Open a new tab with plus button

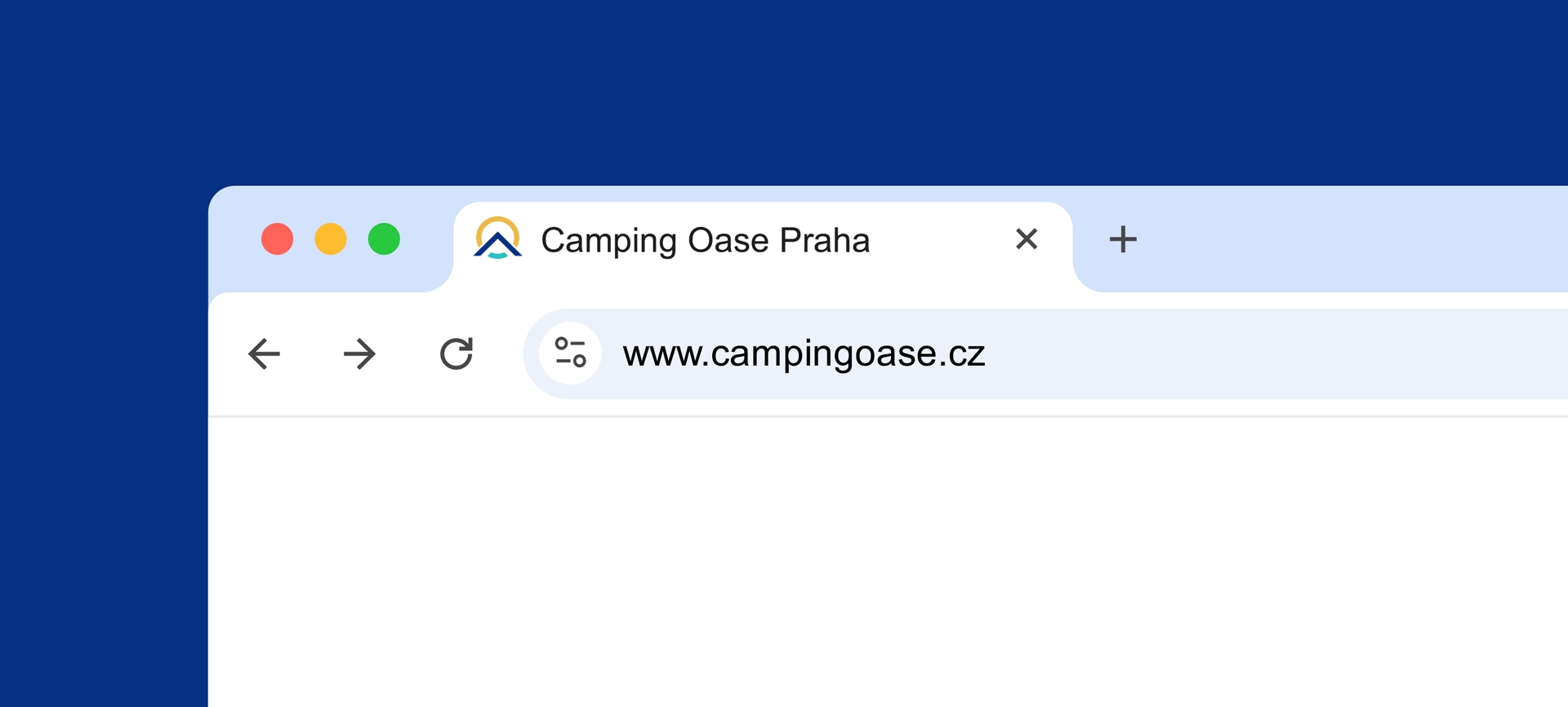(1123, 239)
